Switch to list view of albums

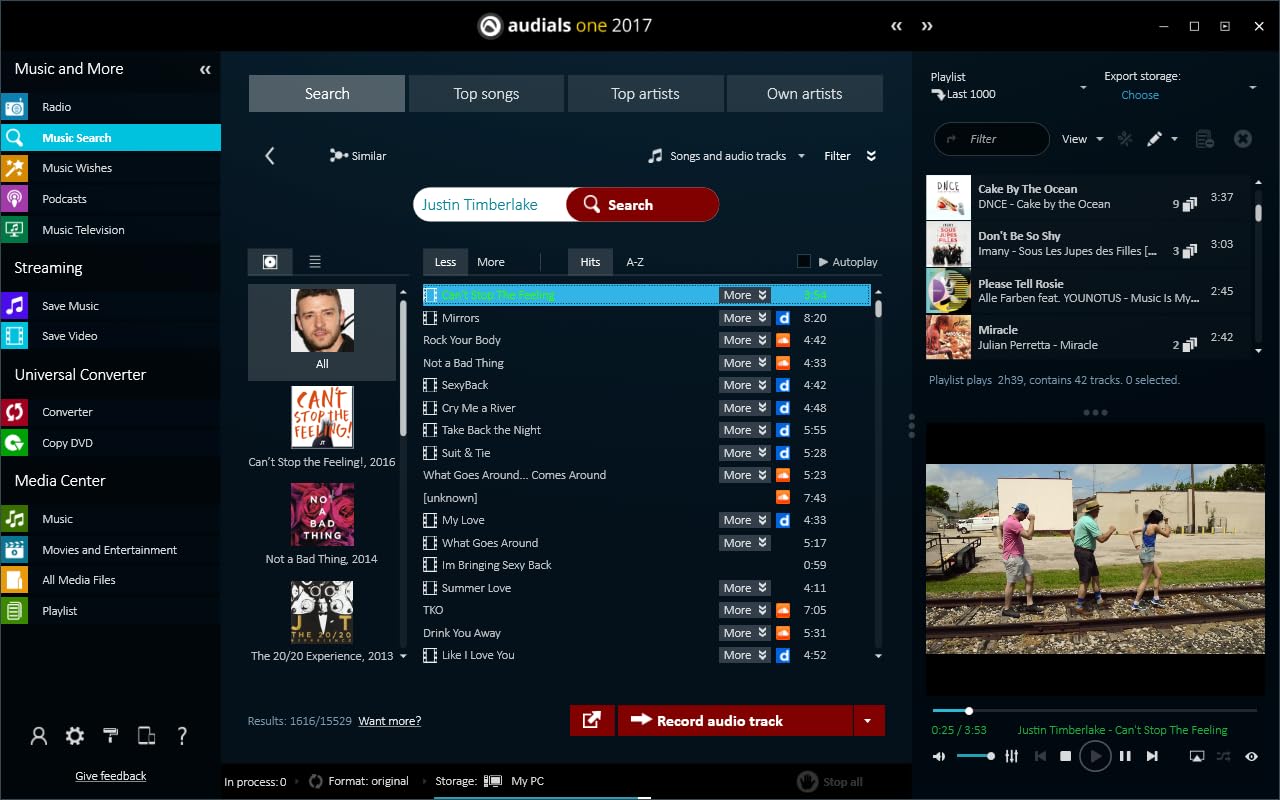[315, 261]
